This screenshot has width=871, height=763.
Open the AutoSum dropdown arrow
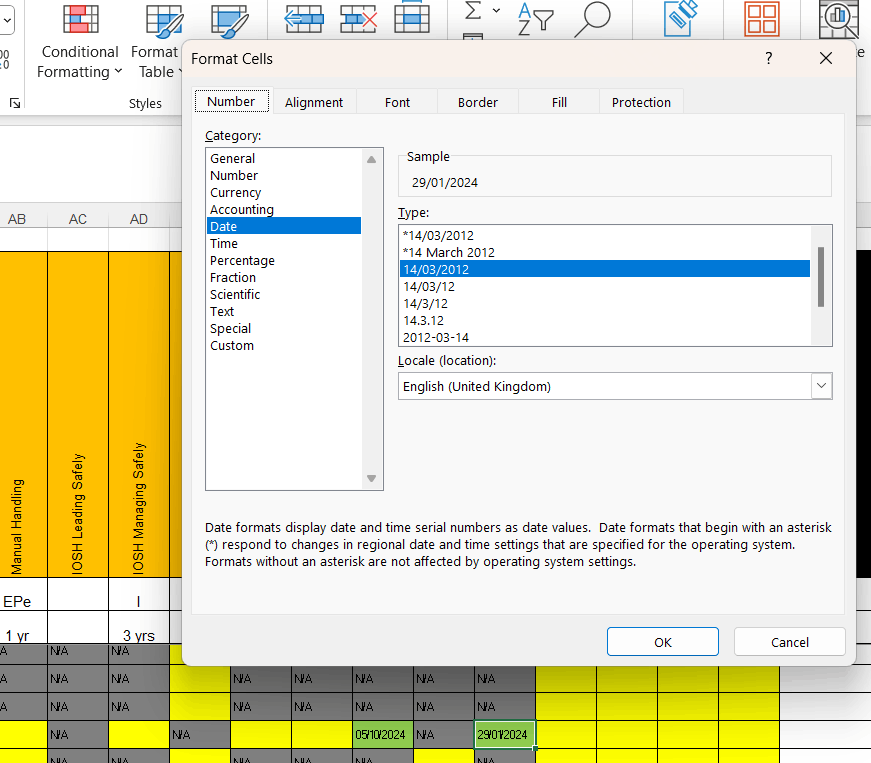click(x=496, y=10)
